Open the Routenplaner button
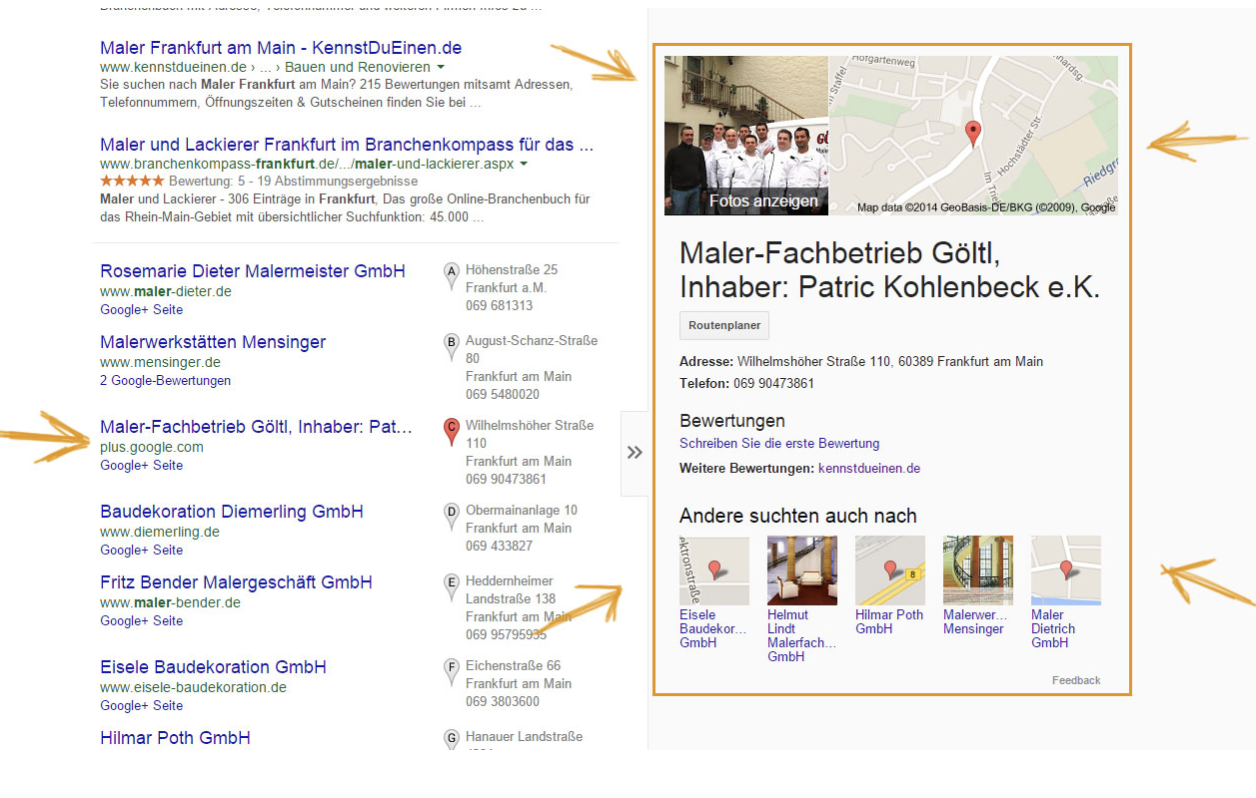The width and height of the screenshot is (1256, 798). (724, 326)
